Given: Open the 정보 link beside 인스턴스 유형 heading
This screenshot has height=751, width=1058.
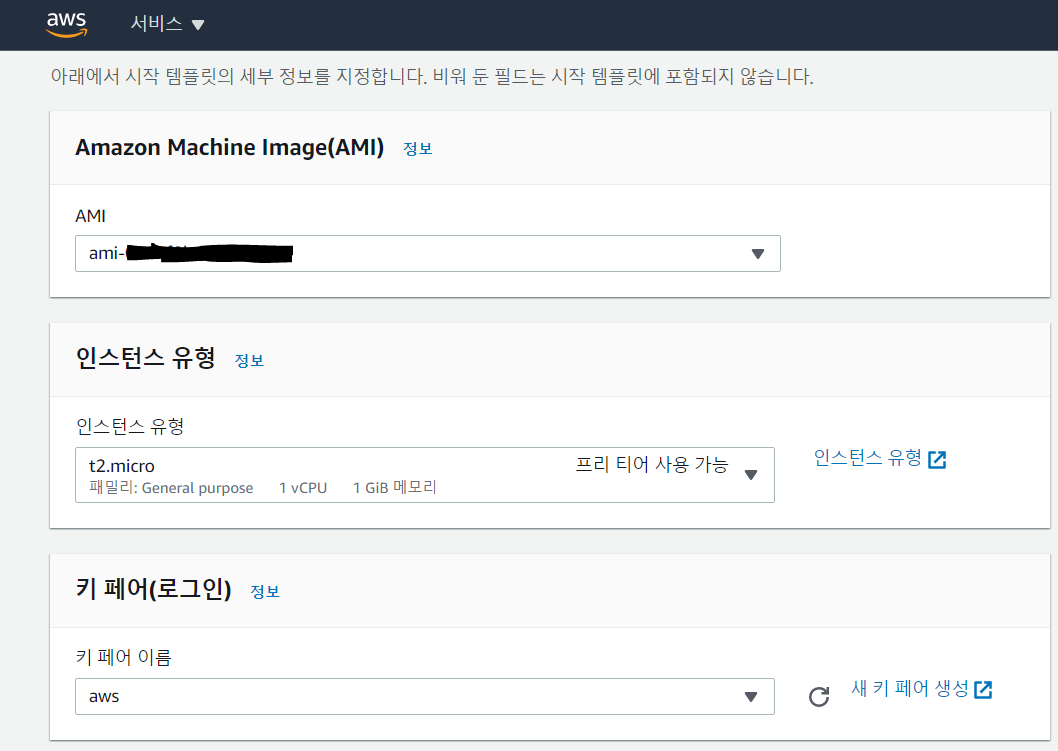Looking at the screenshot, I should click(249, 360).
